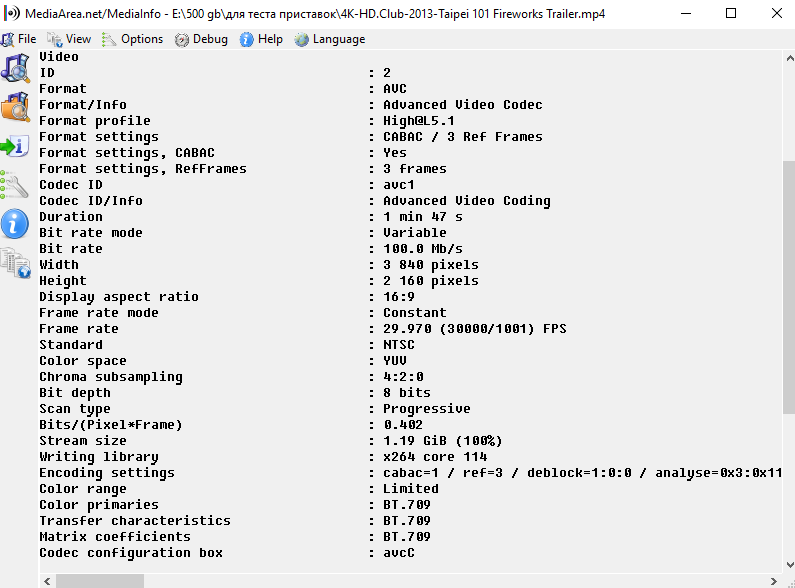Click the vertical scrollbar thumb
The height and width of the screenshot is (588, 795).
(x=788, y=285)
